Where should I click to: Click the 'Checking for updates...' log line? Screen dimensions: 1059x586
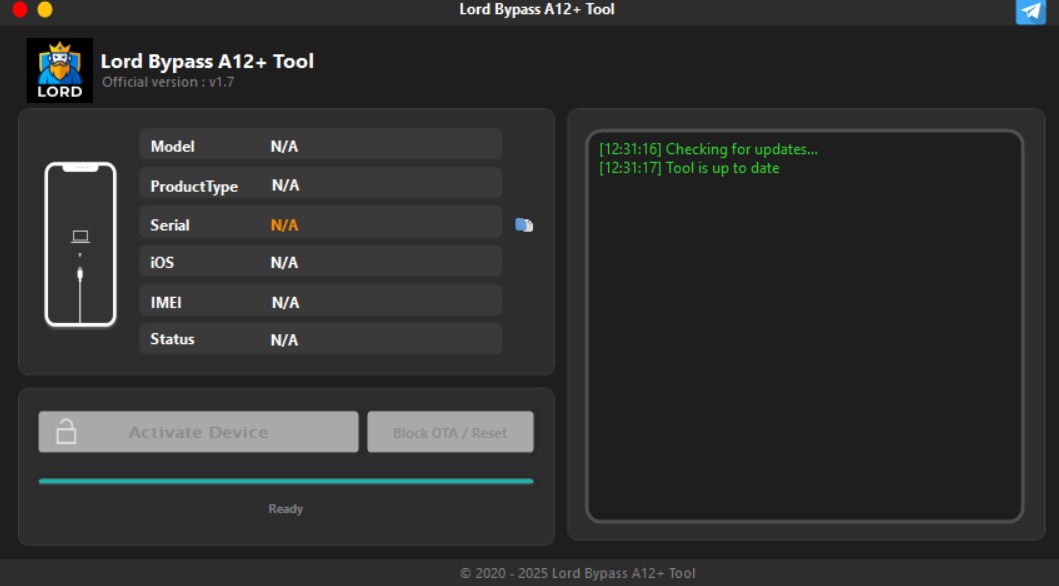tap(708, 149)
